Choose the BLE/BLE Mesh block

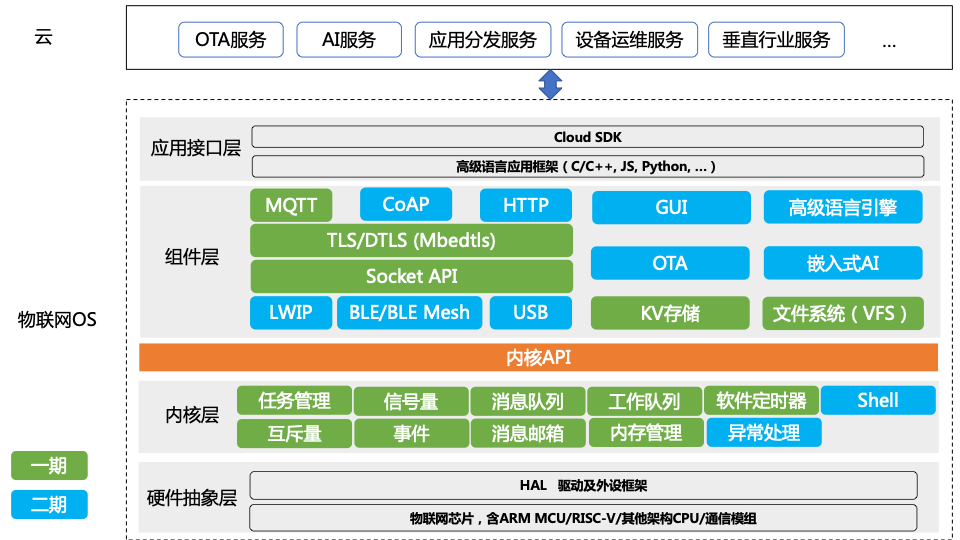coord(409,312)
